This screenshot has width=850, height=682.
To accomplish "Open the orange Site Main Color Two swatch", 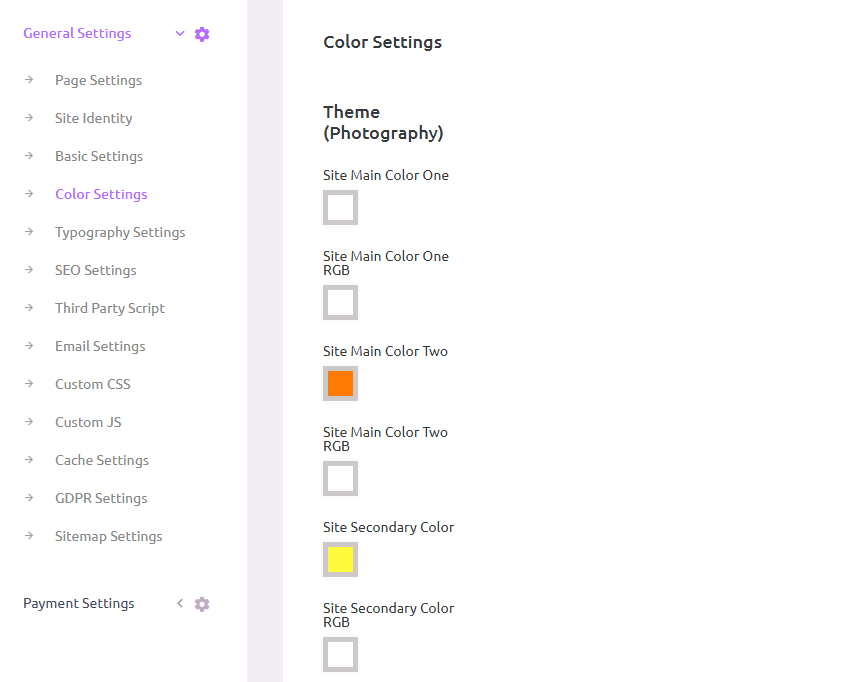I will click(340, 384).
